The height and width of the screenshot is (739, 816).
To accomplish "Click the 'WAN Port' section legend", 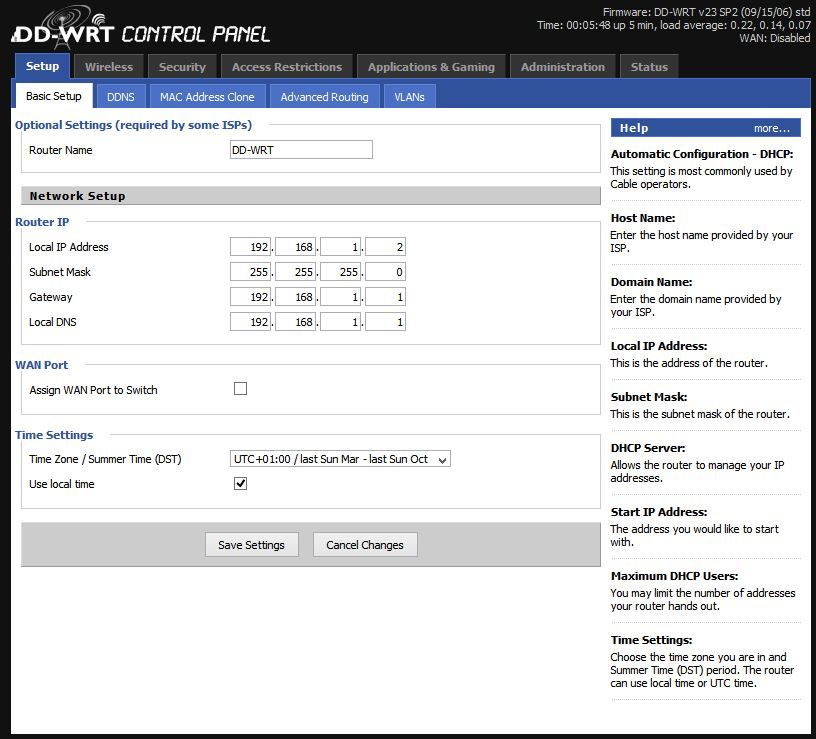I will pos(42,365).
